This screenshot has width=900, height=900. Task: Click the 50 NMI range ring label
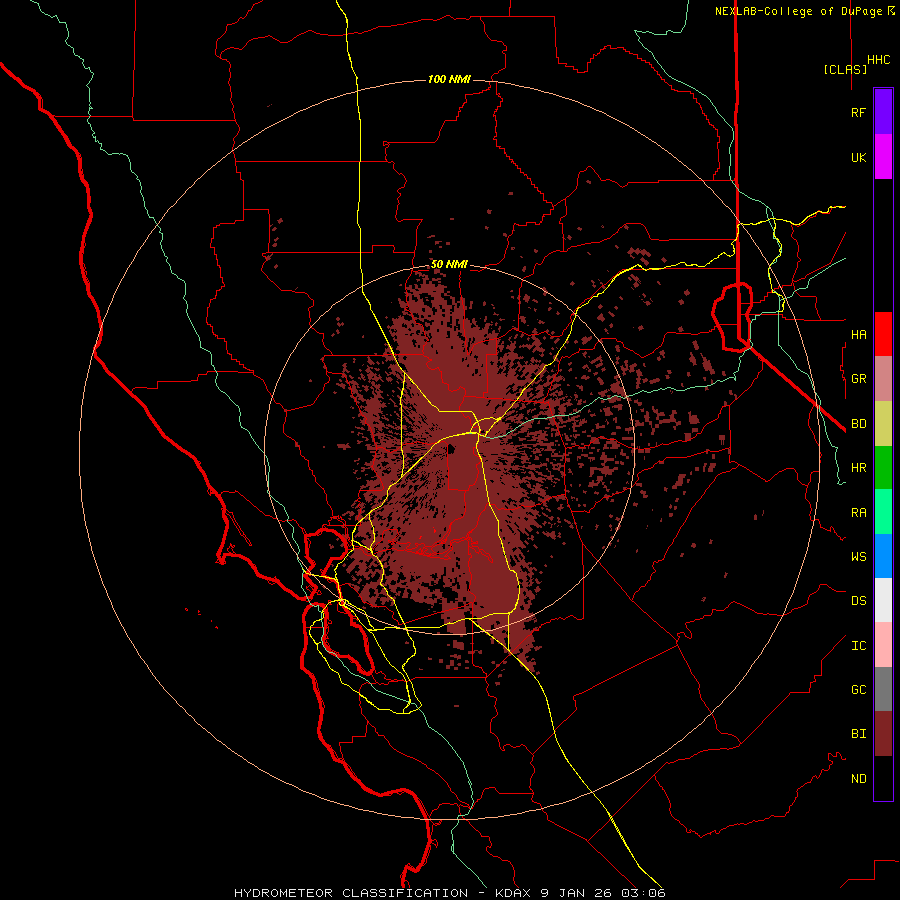point(449,265)
